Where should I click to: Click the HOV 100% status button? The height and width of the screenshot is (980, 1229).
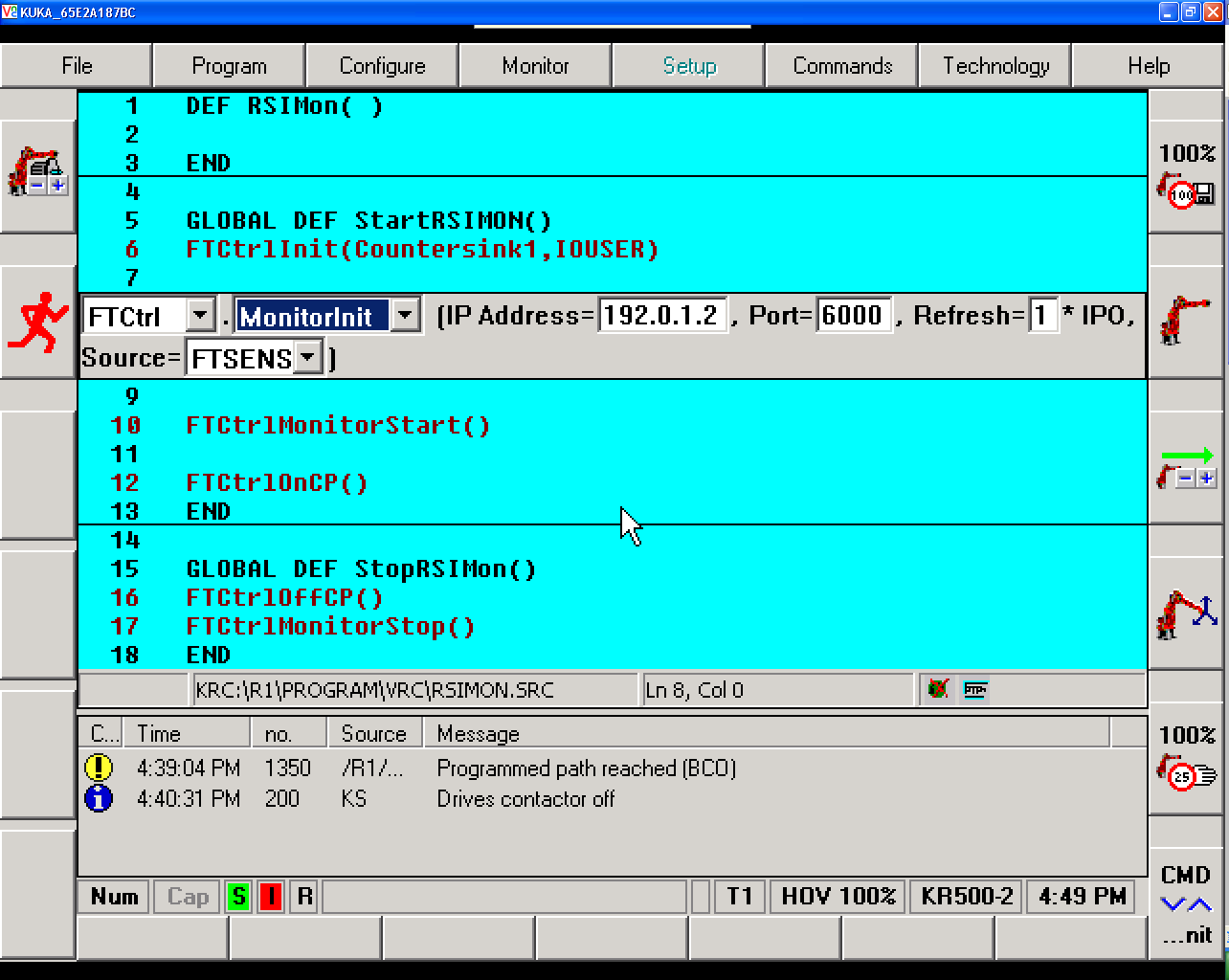point(838,897)
